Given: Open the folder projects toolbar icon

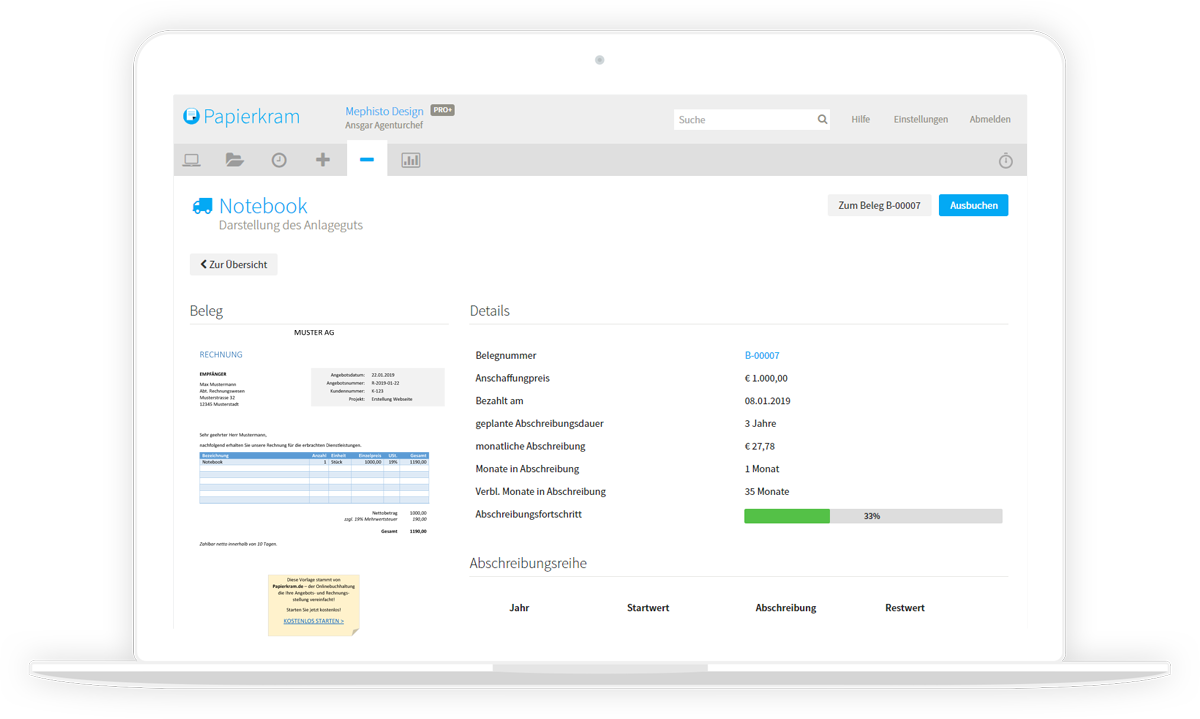Looking at the screenshot, I should [235, 160].
